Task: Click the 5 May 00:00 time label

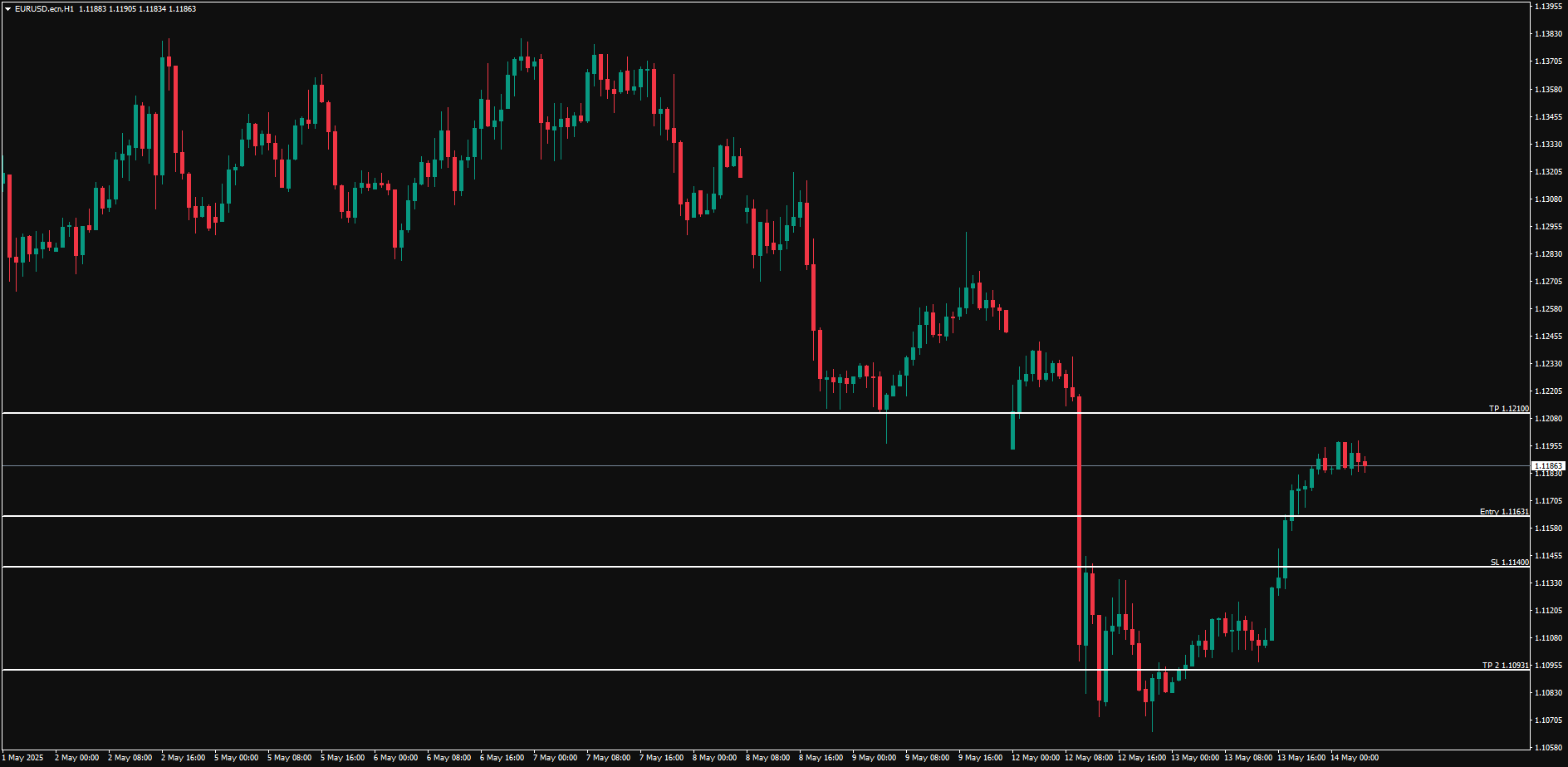Action: (x=236, y=758)
